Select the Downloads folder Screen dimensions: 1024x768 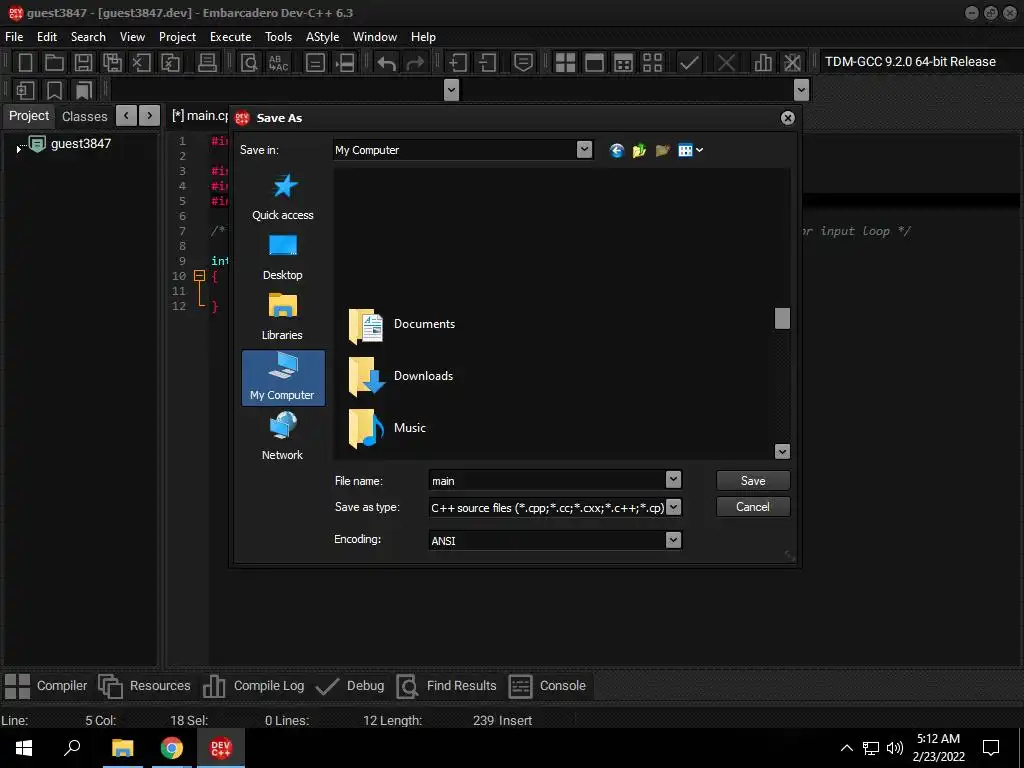tap(401, 376)
